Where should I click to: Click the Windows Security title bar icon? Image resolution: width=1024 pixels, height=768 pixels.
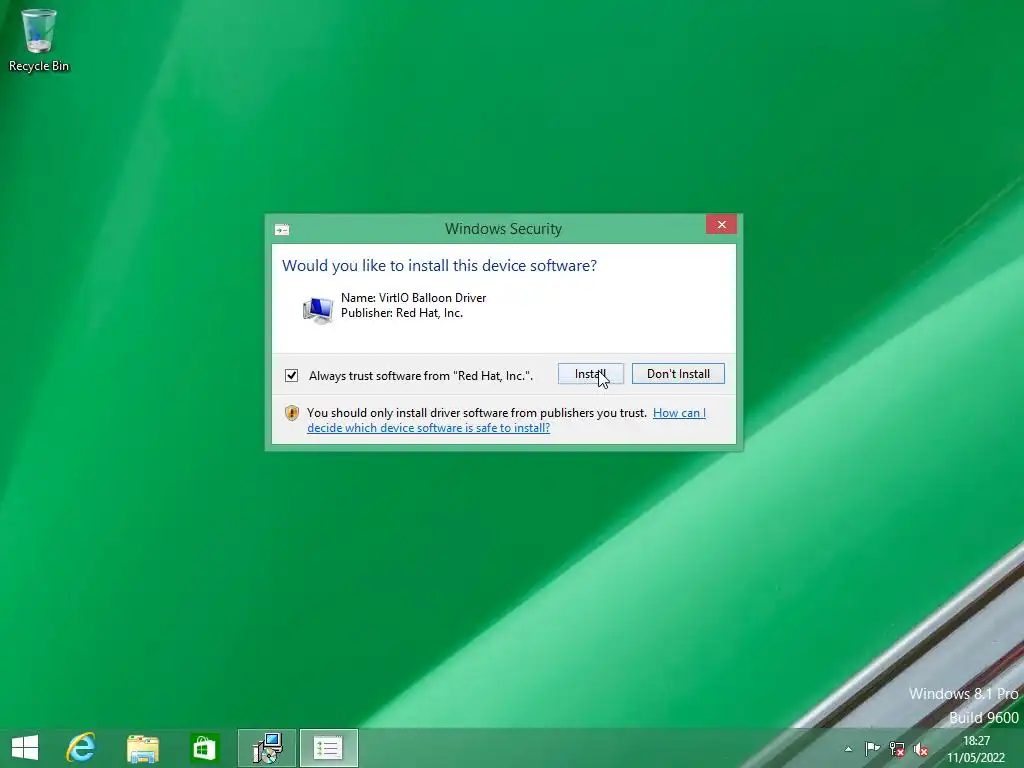tap(282, 229)
